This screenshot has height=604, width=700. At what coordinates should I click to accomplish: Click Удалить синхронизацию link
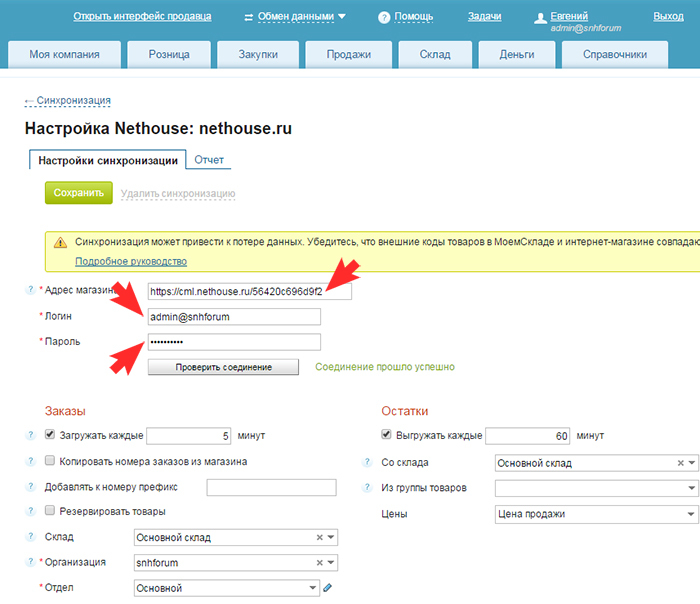click(178, 194)
